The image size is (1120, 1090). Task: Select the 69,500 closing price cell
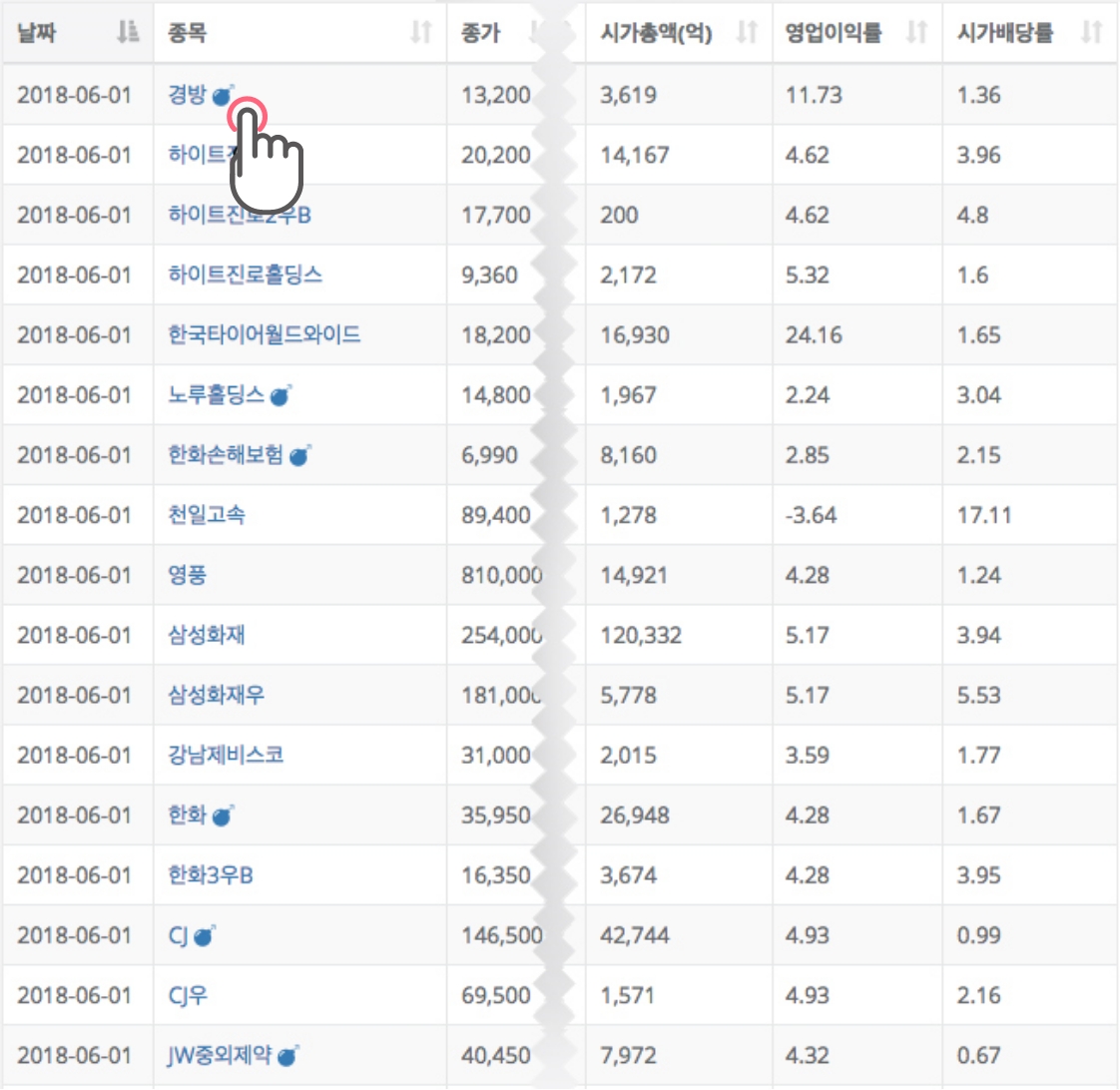tap(496, 995)
